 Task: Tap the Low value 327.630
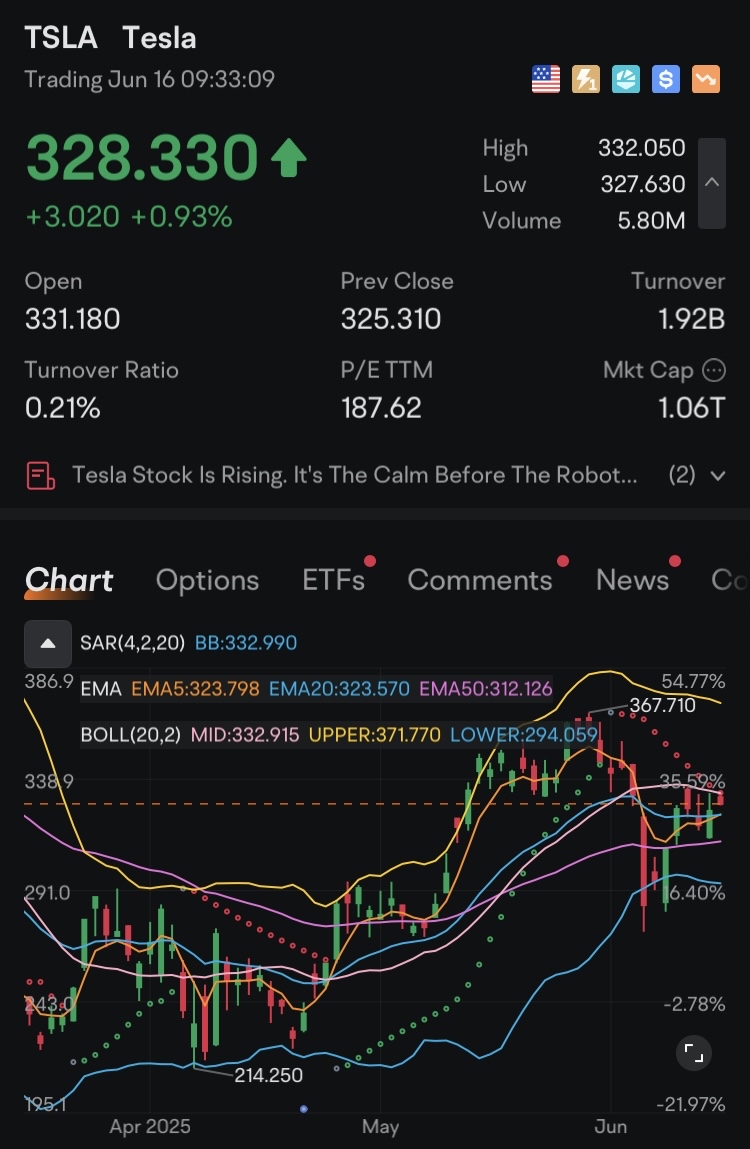tap(643, 184)
